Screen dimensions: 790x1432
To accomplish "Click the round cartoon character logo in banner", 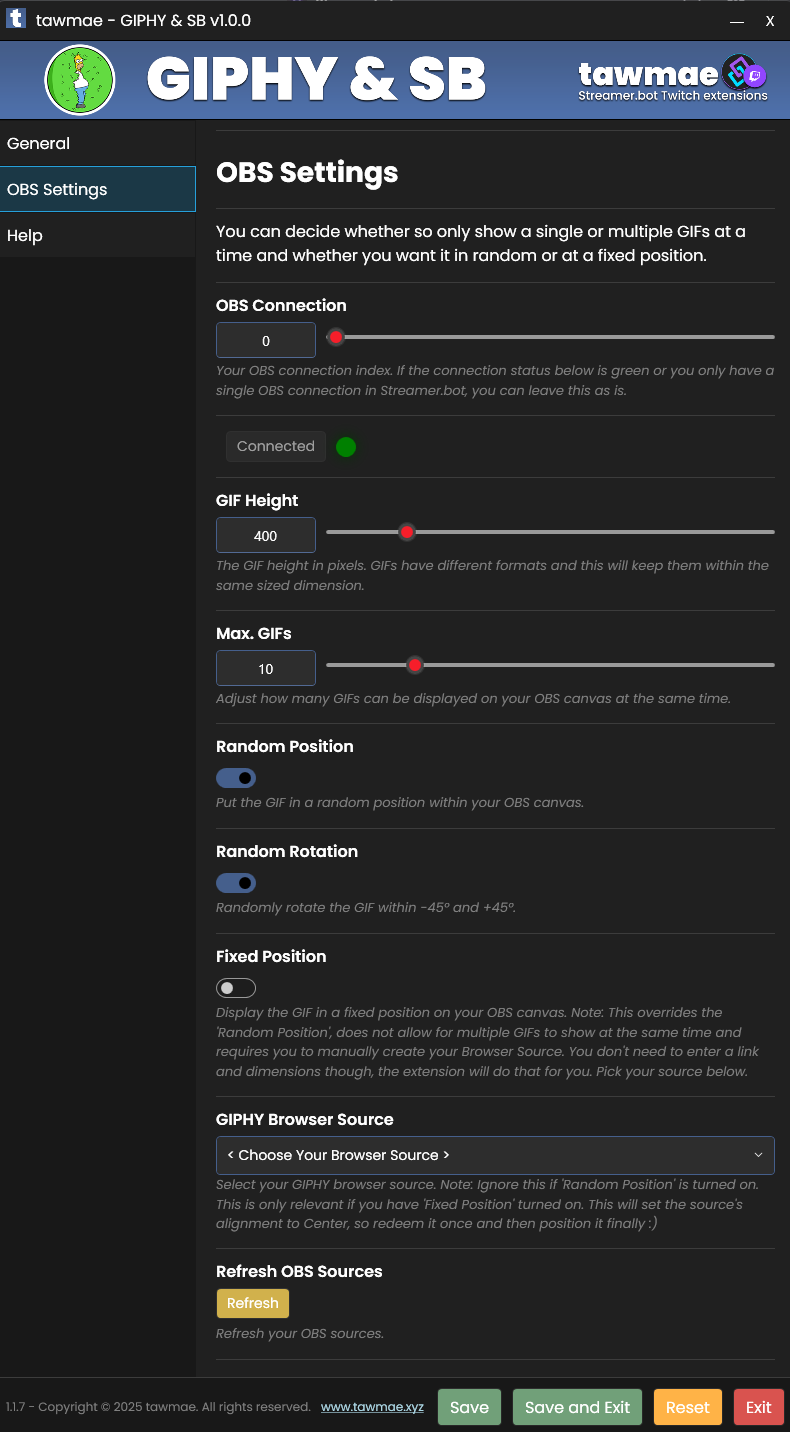I will click(80, 80).
